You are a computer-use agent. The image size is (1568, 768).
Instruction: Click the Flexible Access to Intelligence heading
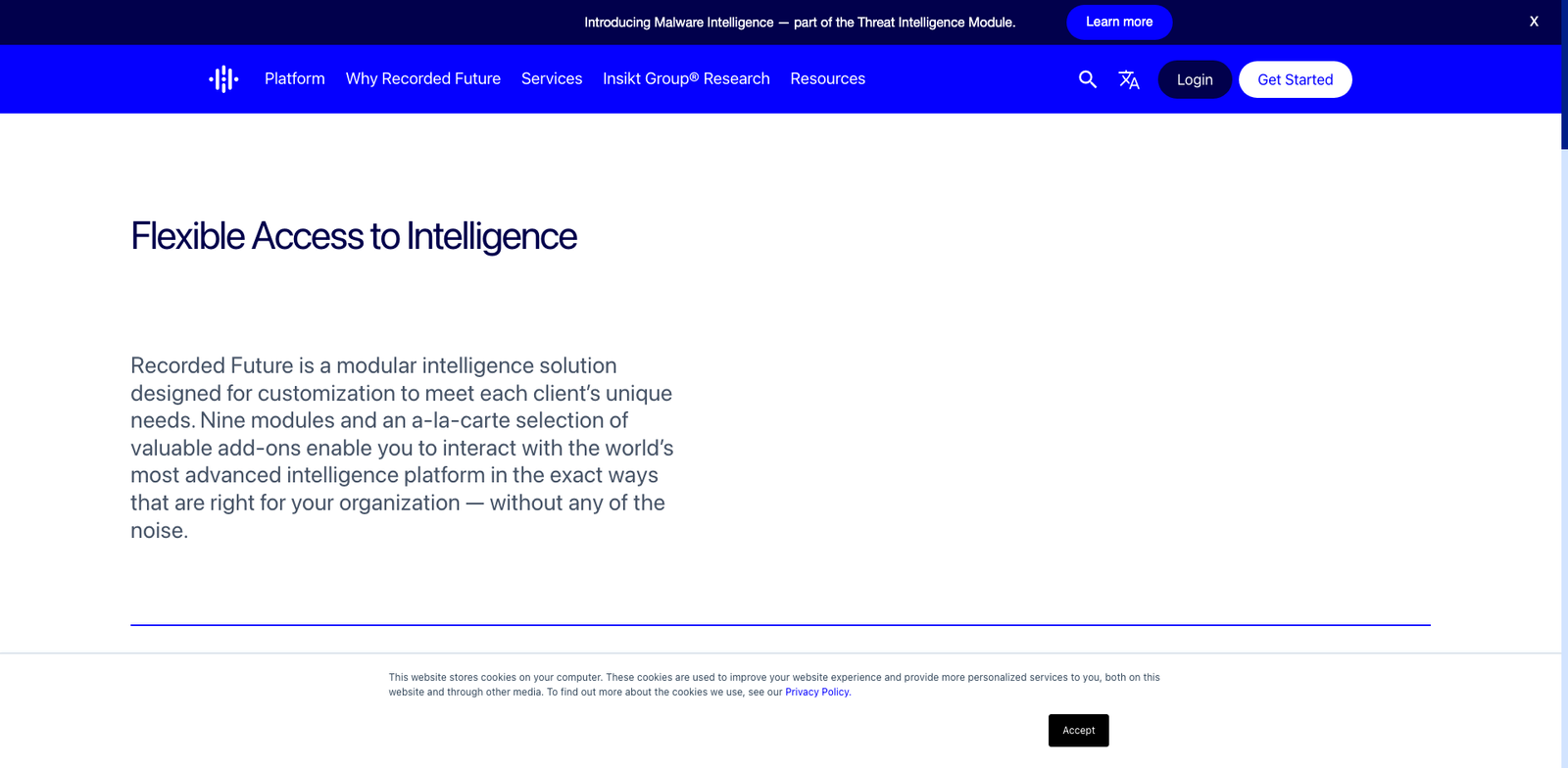click(x=354, y=236)
